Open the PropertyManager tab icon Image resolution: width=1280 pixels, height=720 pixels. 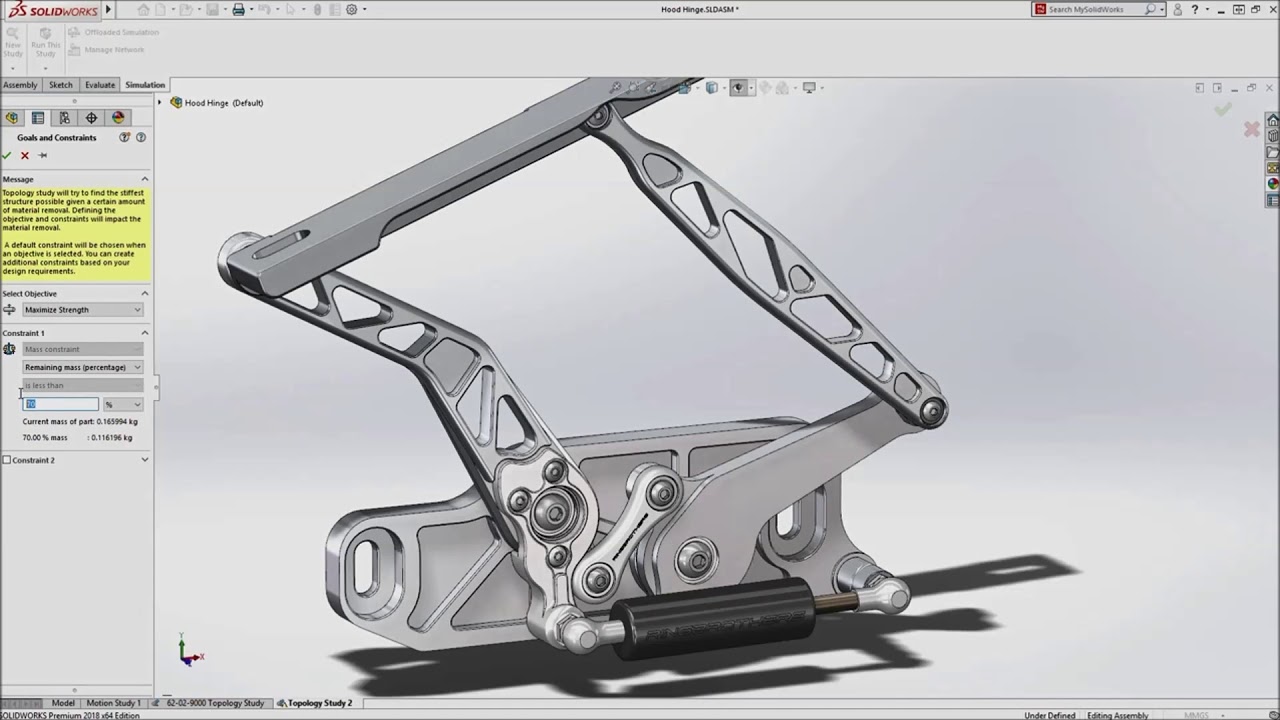click(38, 118)
